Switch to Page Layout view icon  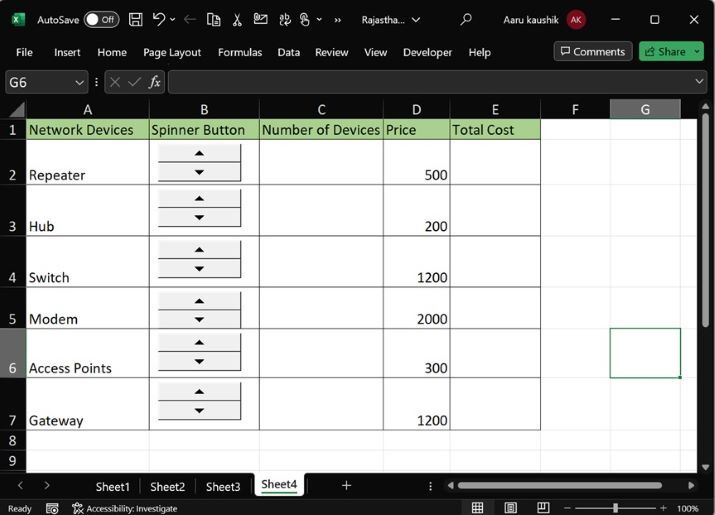[510, 508]
